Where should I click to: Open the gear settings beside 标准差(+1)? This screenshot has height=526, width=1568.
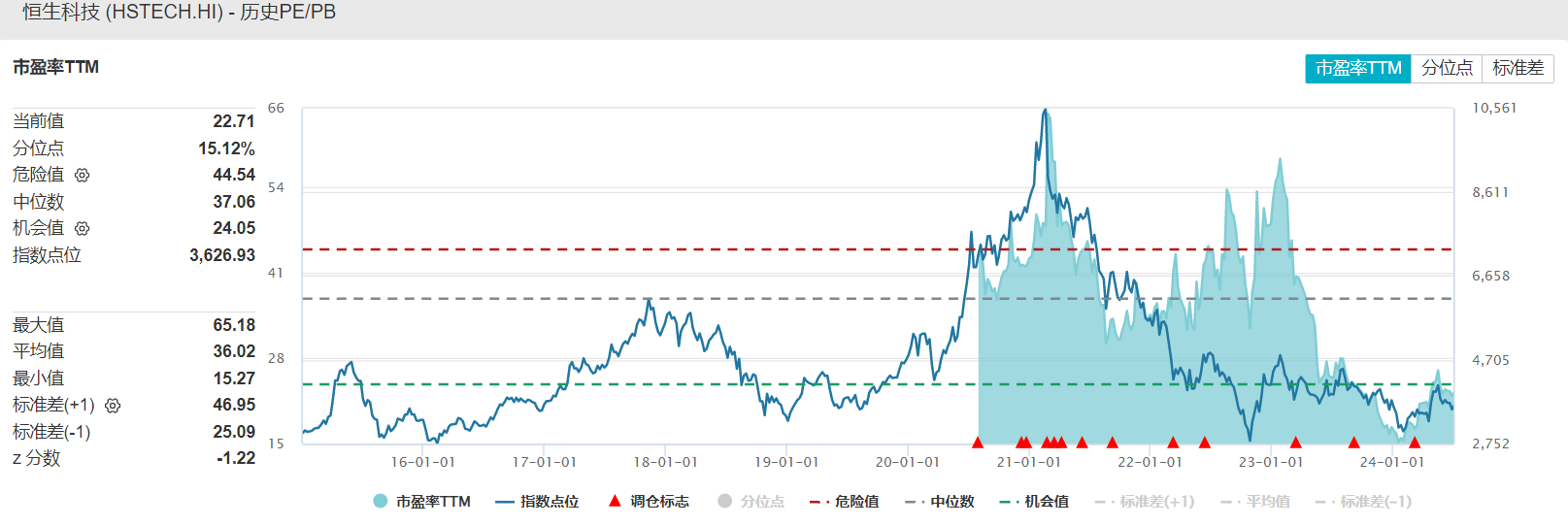[113, 406]
